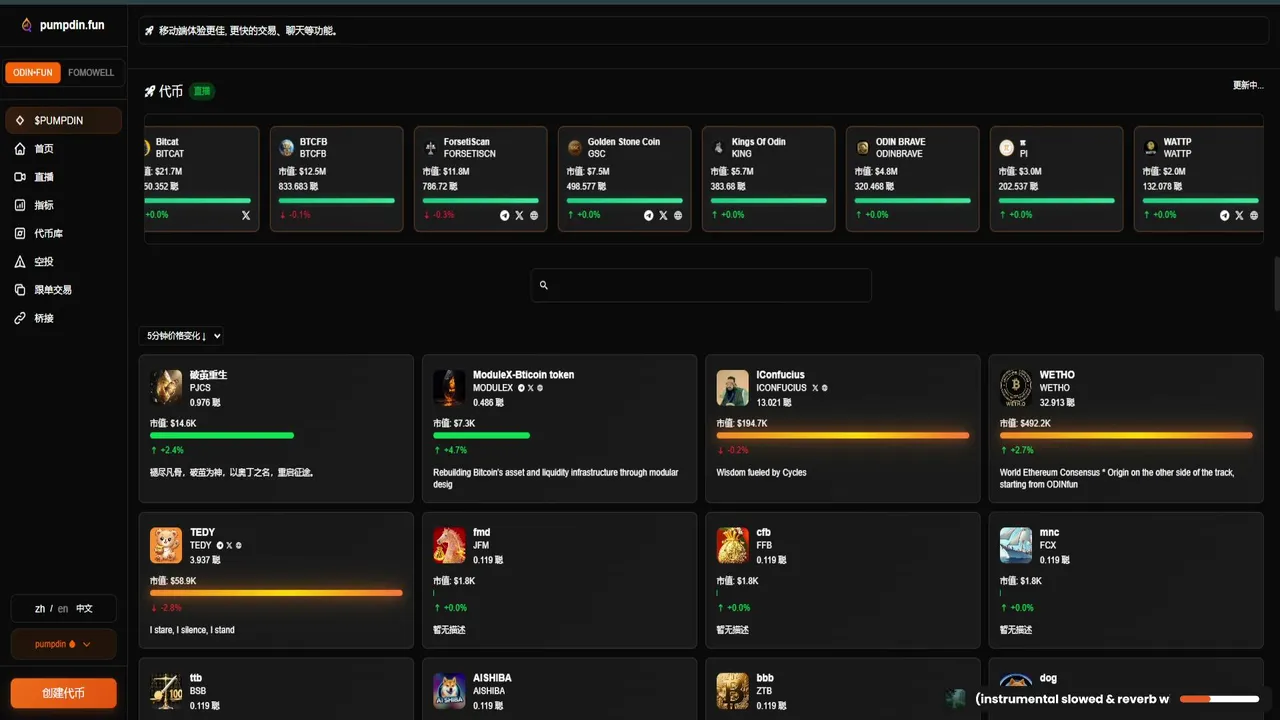Click the '(instrumental slowed & reverb' track title
Viewport: 1280px width, 720px height.
(x=1072, y=699)
